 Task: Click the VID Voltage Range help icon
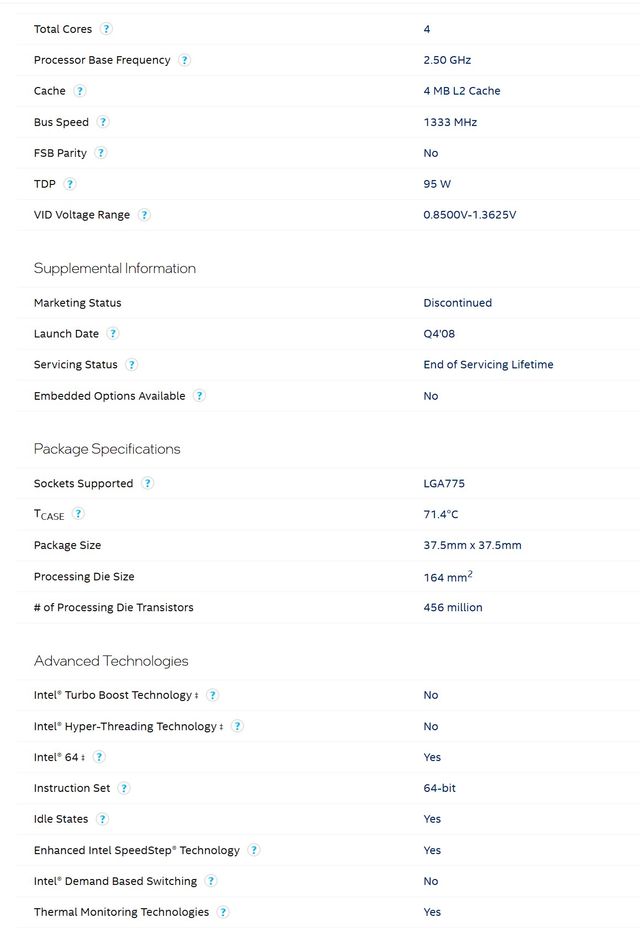tap(144, 215)
